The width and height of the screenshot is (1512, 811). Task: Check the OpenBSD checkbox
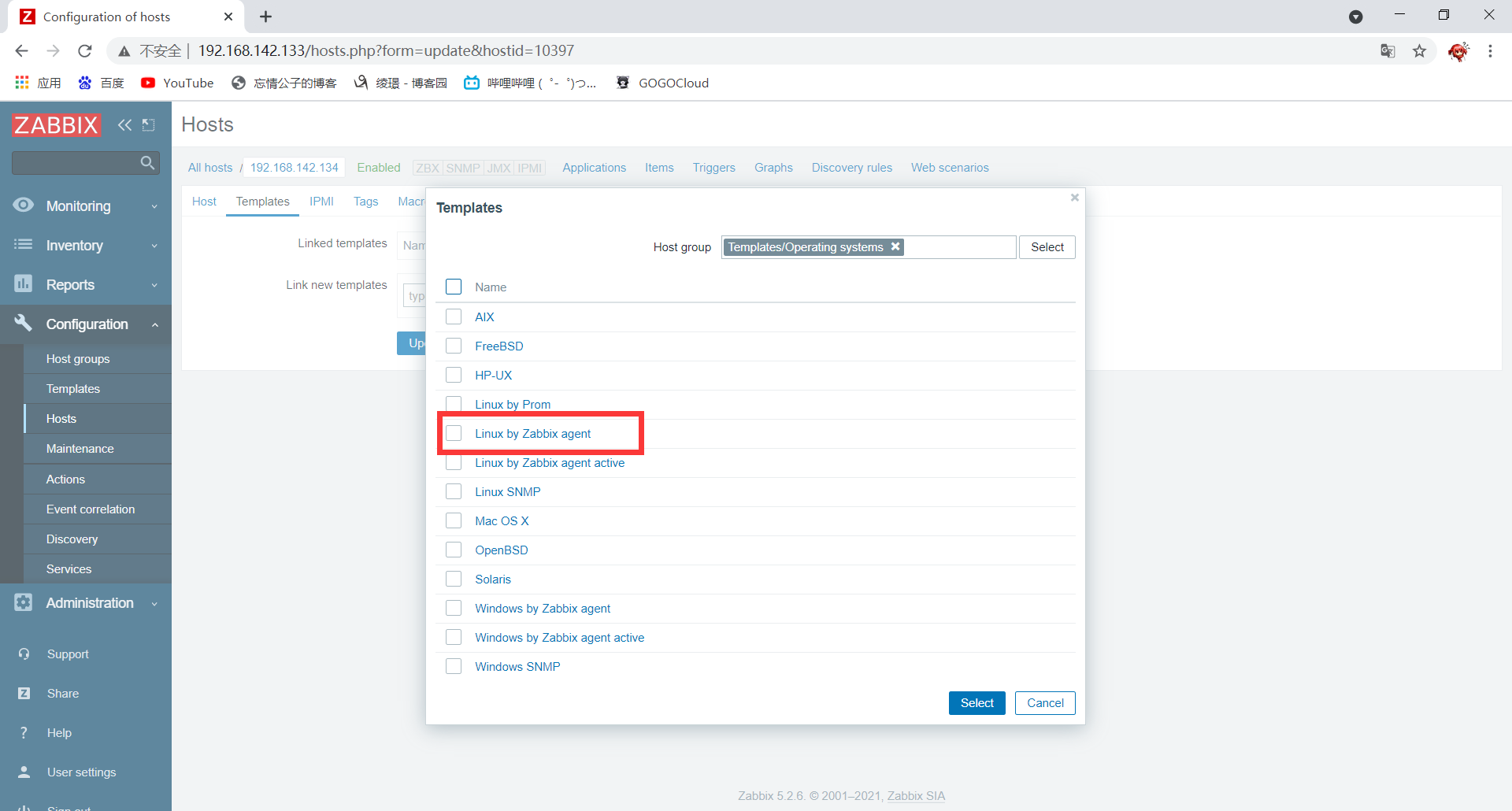tap(454, 550)
